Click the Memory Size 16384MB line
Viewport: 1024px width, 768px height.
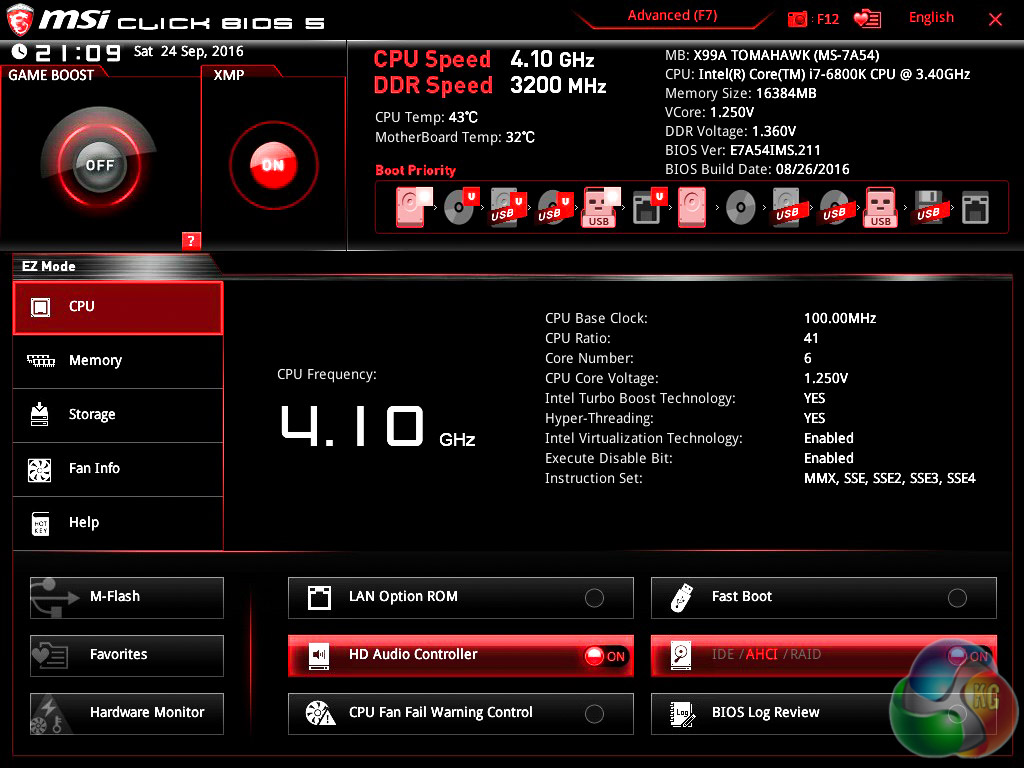tap(741, 93)
